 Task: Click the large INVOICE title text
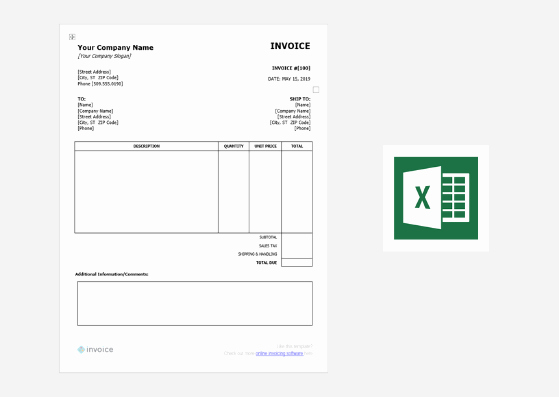(290, 46)
